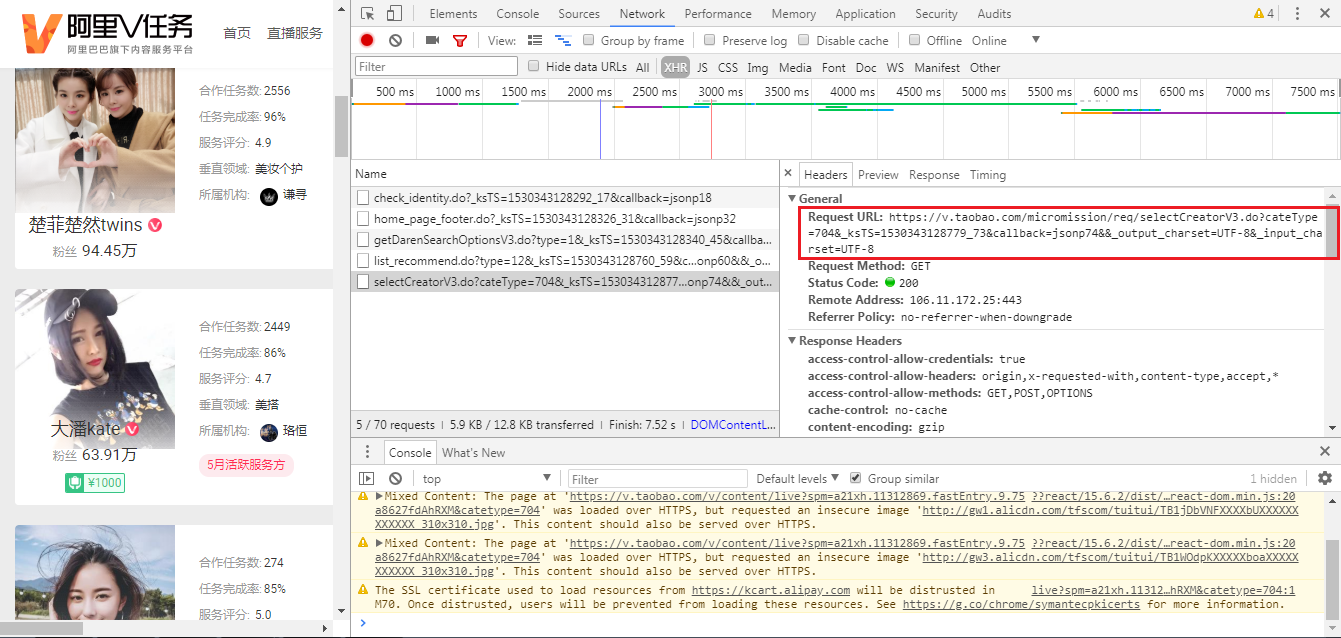Image resolution: width=1341 pixels, height=638 pixels.
Task: Show the console sidebar icon
Action: click(x=367, y=479)
